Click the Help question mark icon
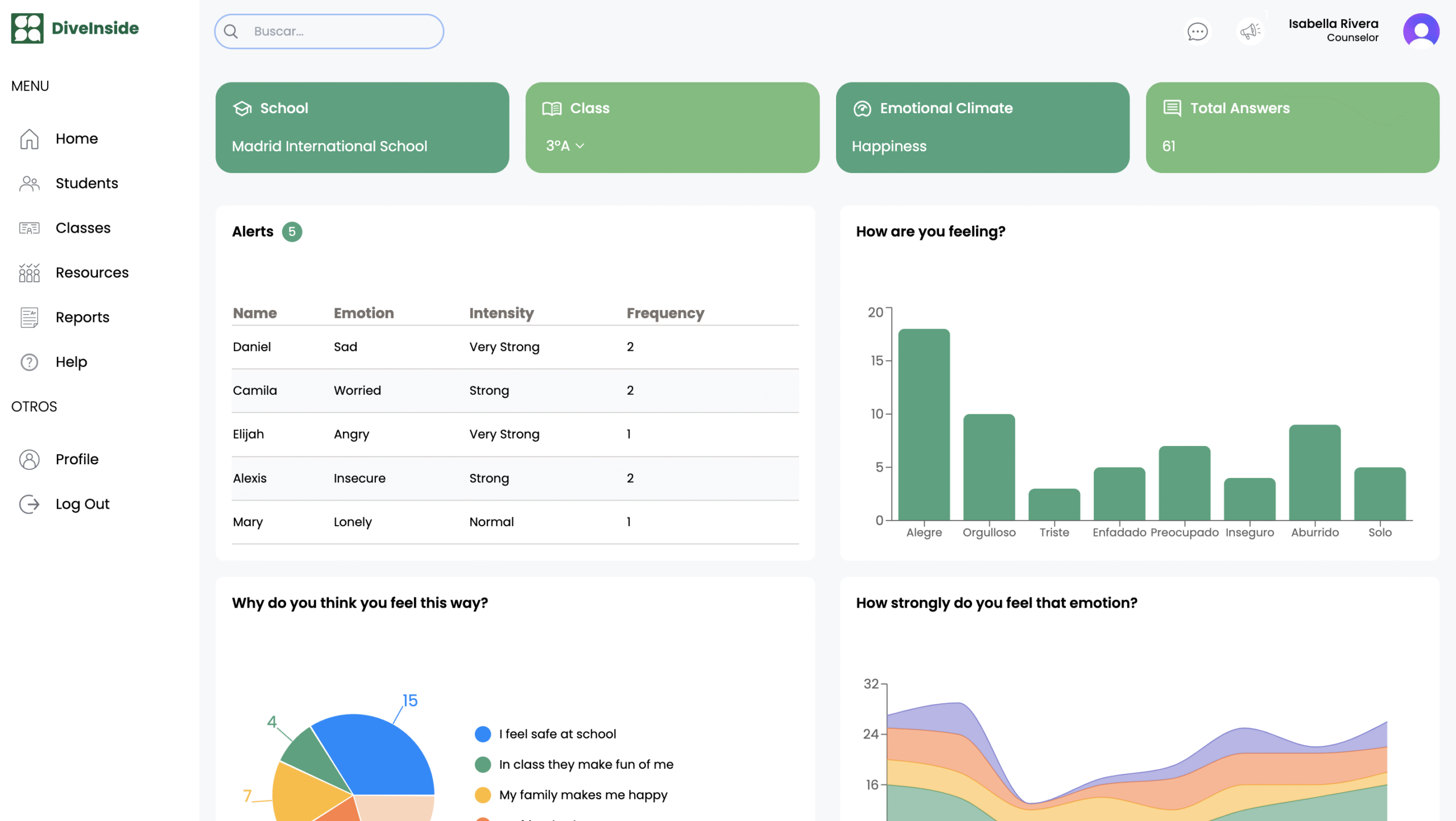 coord(29,362)
